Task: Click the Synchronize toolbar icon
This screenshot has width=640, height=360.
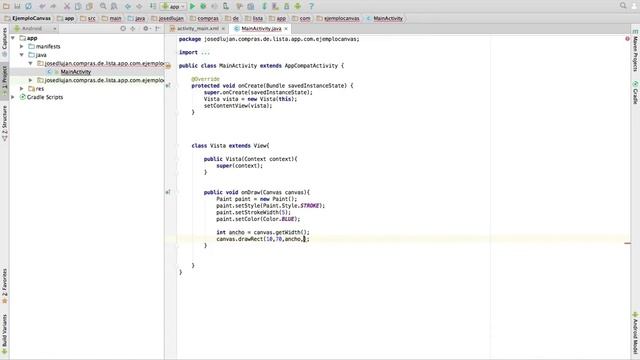Action: pos(28,6)
